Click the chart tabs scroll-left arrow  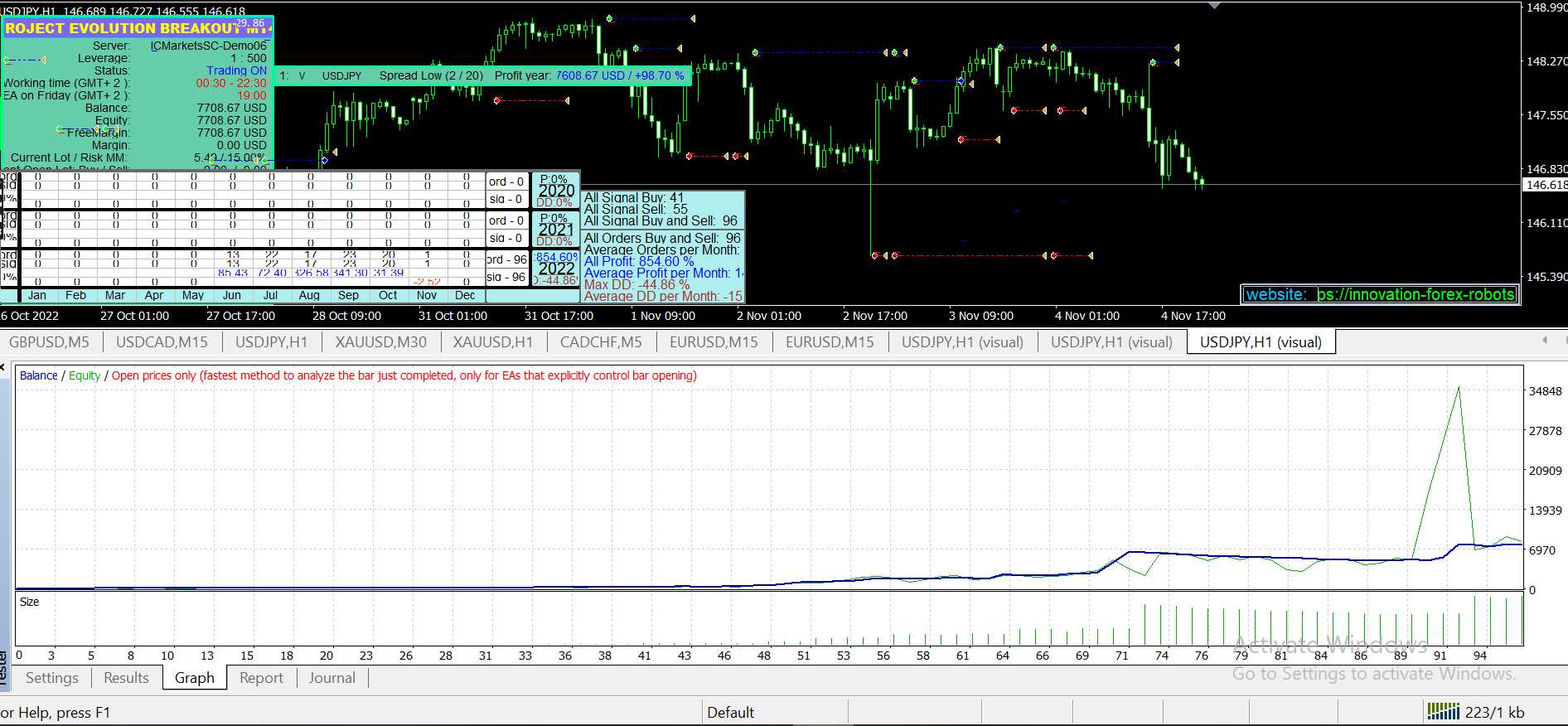pos(1545,340)
